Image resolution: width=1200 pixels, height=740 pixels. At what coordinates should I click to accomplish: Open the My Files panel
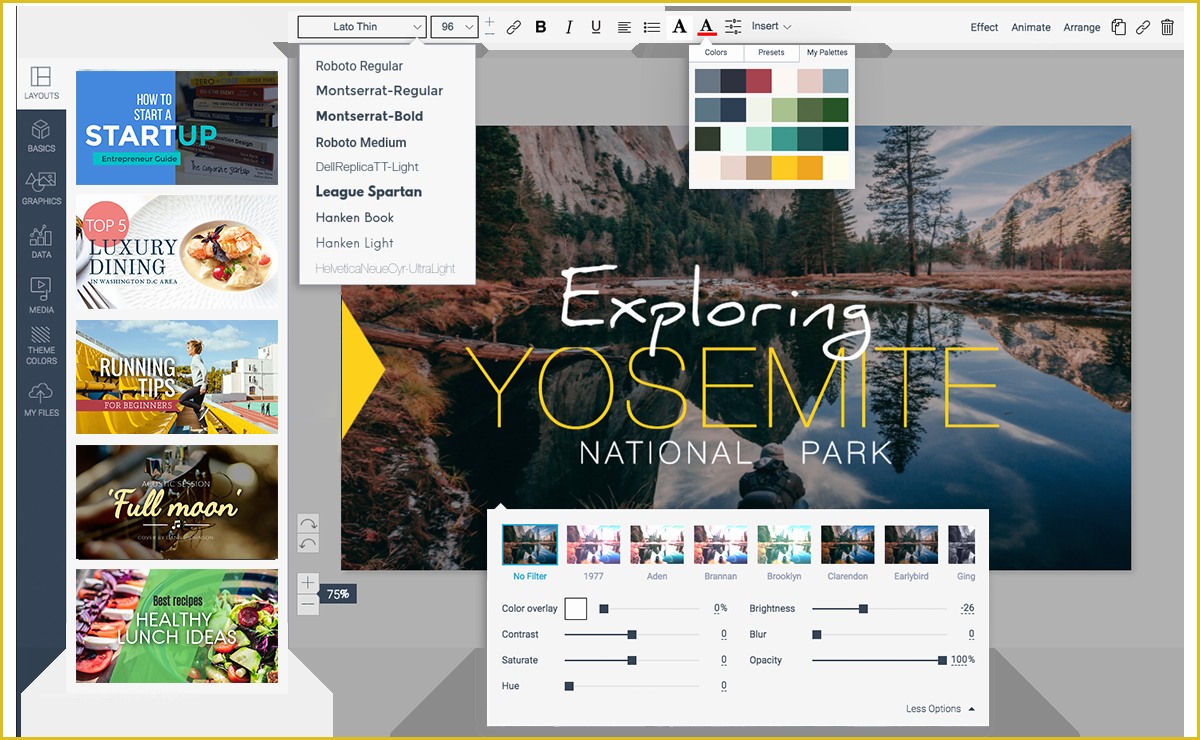41,399
